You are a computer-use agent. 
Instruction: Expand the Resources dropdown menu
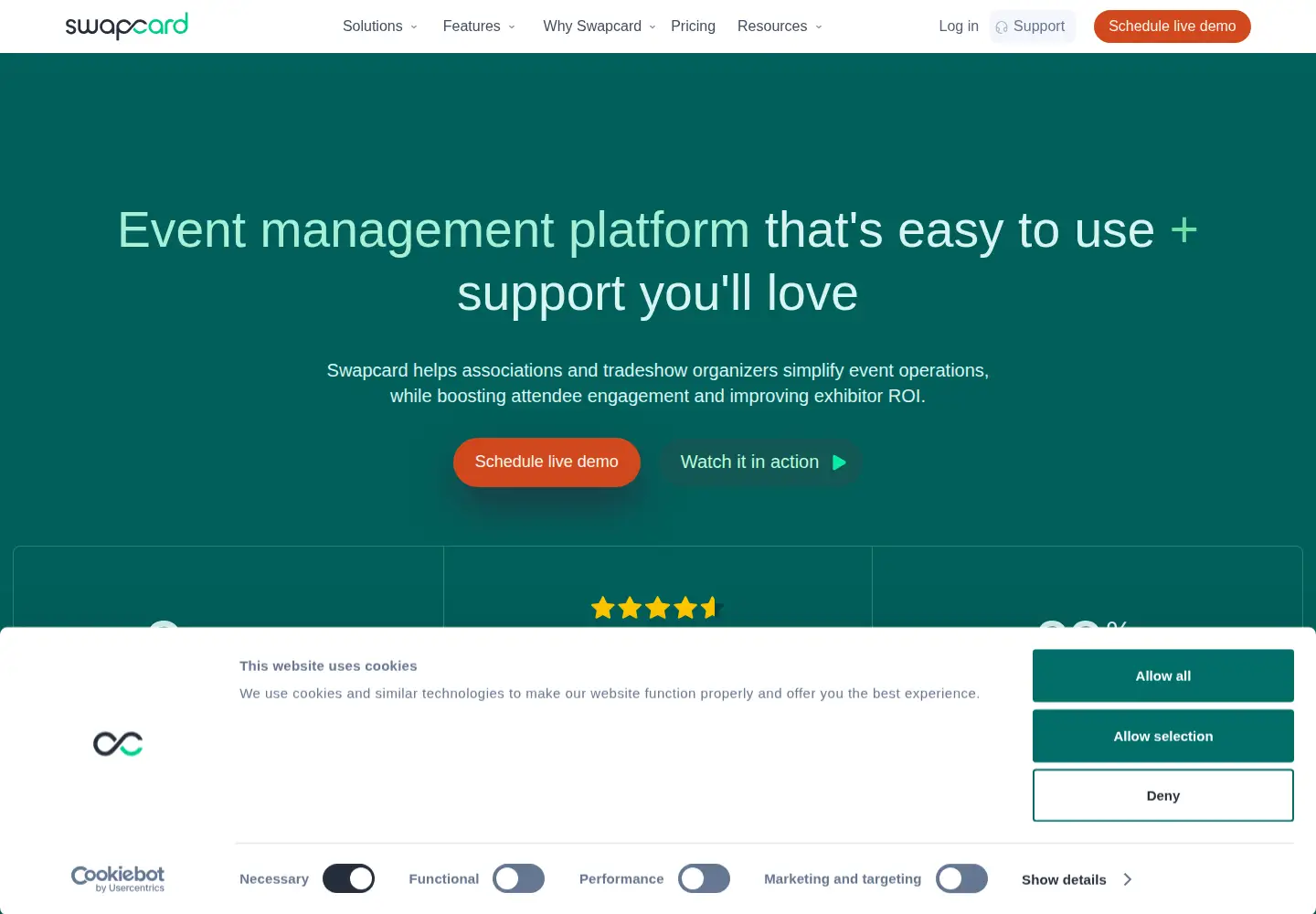coord(780,27)
